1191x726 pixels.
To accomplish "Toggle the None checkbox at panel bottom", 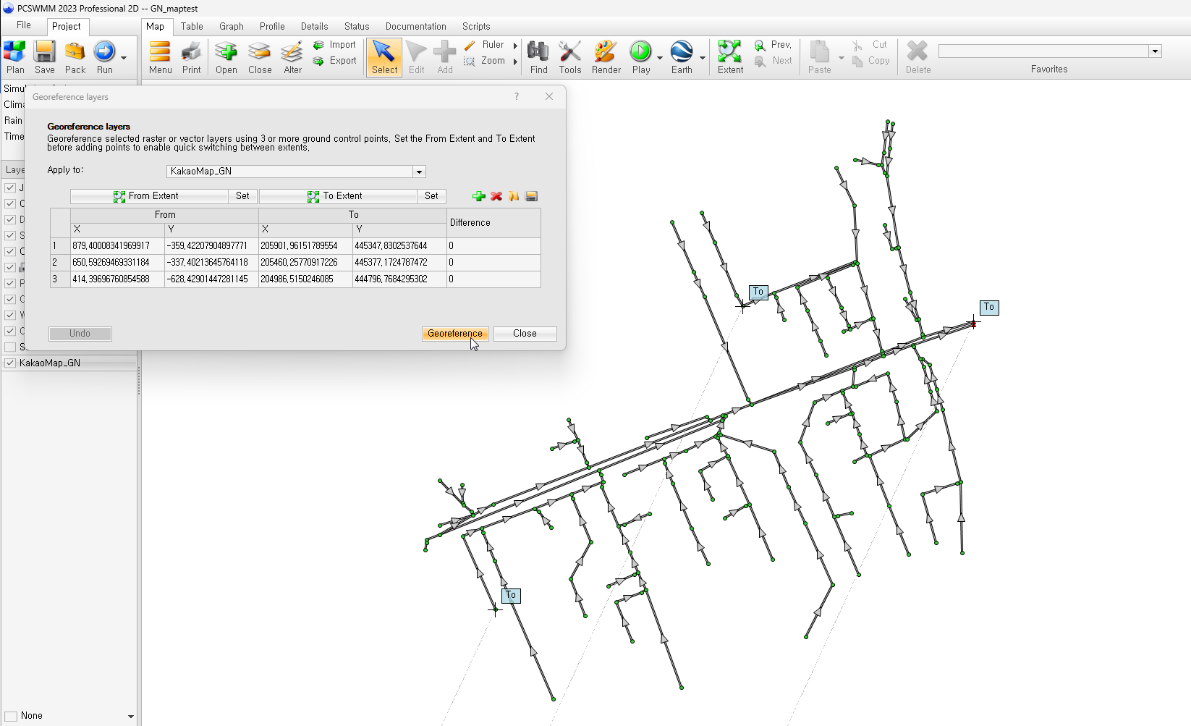I will coord(11,716).
